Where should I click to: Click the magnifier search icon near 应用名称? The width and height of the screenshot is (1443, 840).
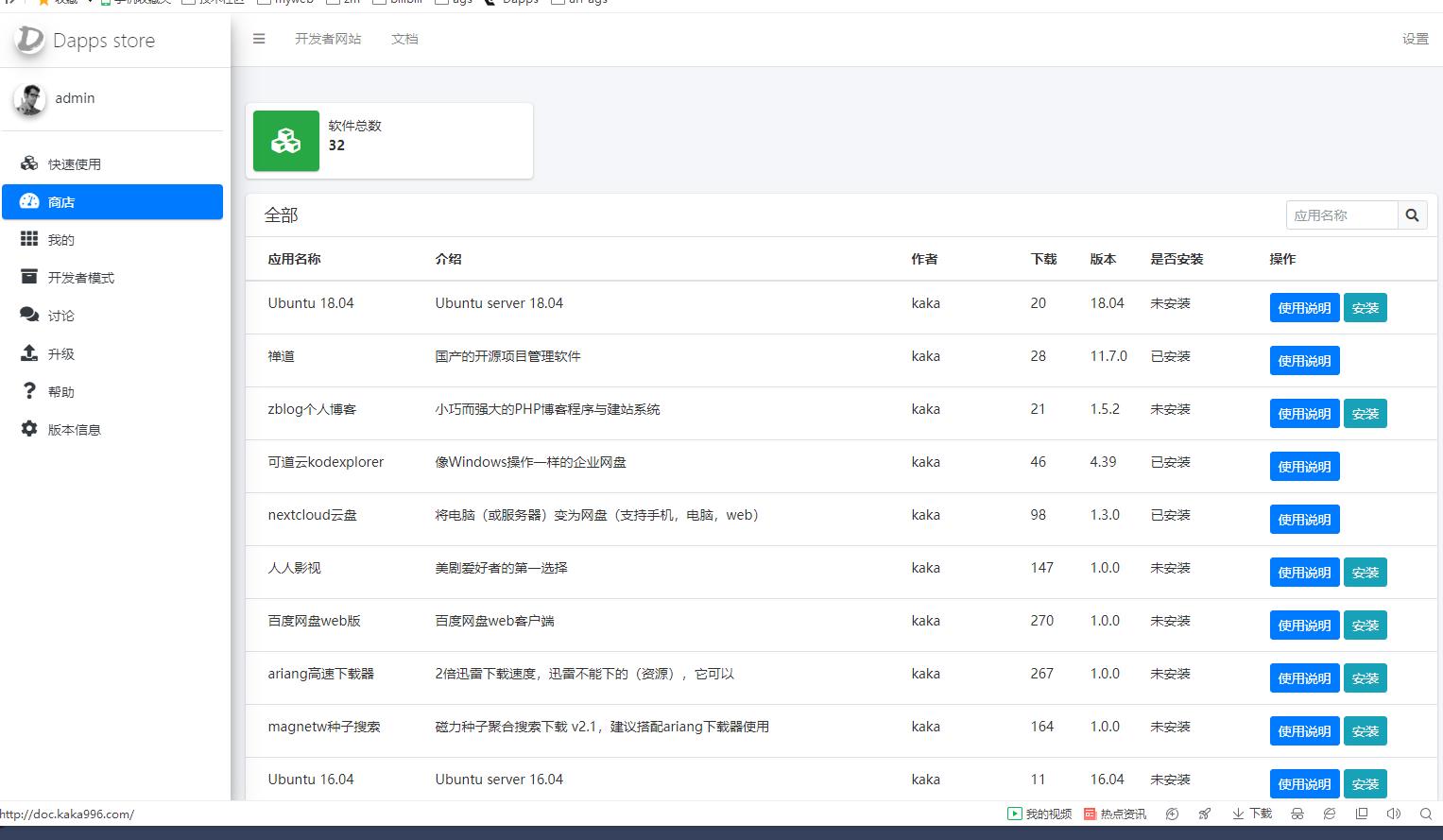click(x=1412, y=214)
